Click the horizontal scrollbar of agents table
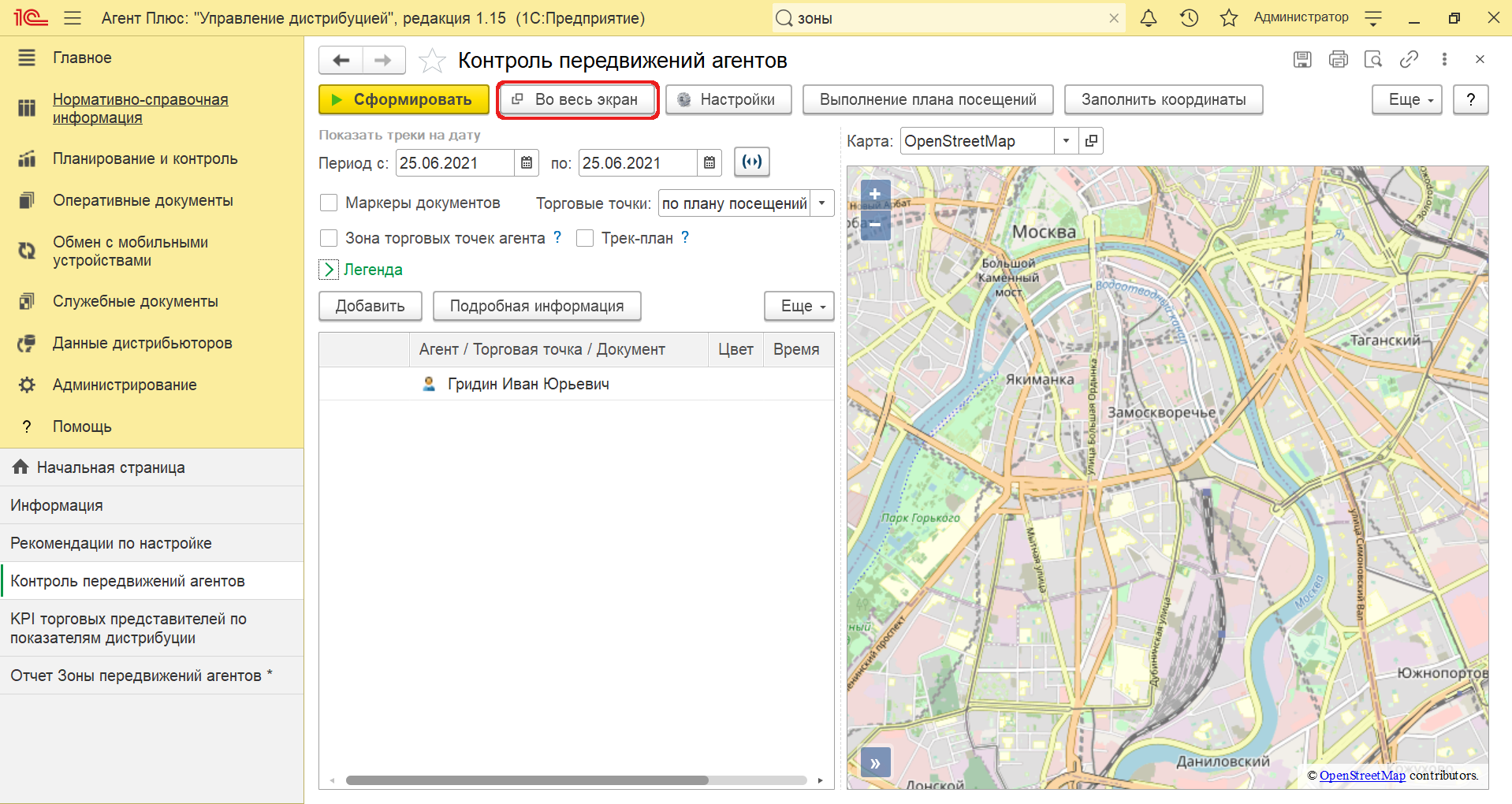Screen dimensions: 1512x804 (527, 780)
